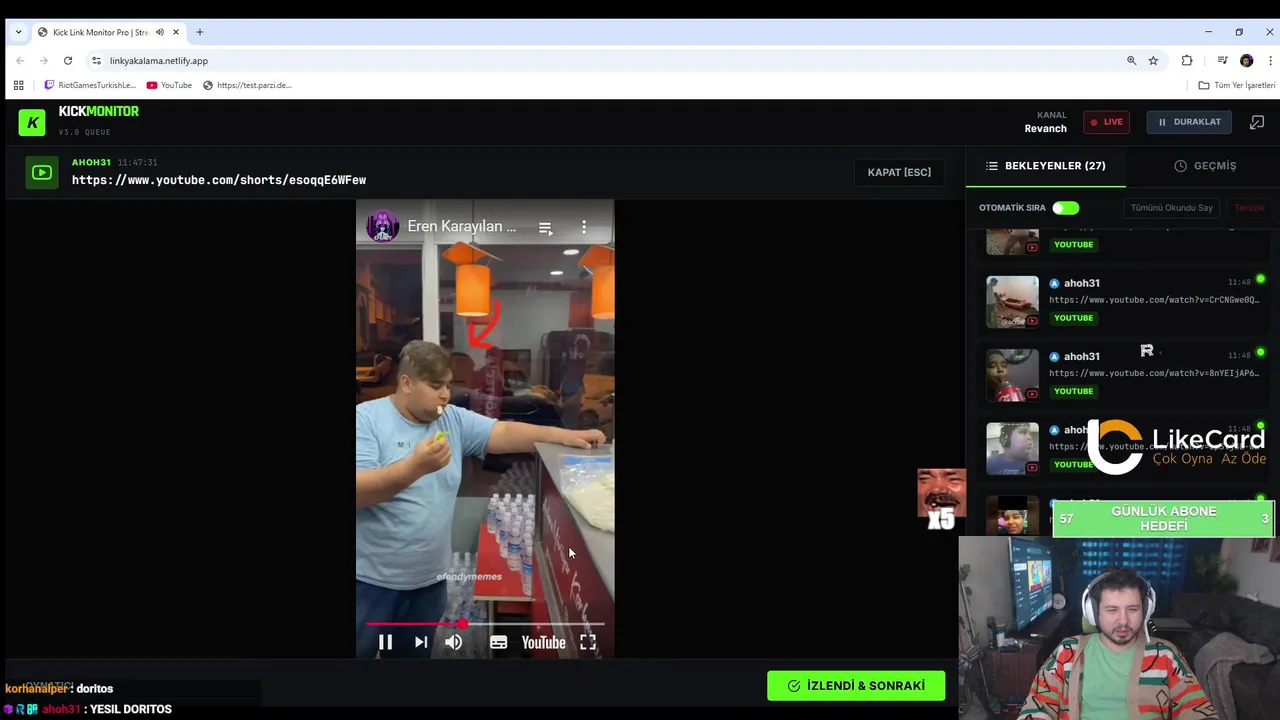Open Chrome media controls icon

(1222, 61)
